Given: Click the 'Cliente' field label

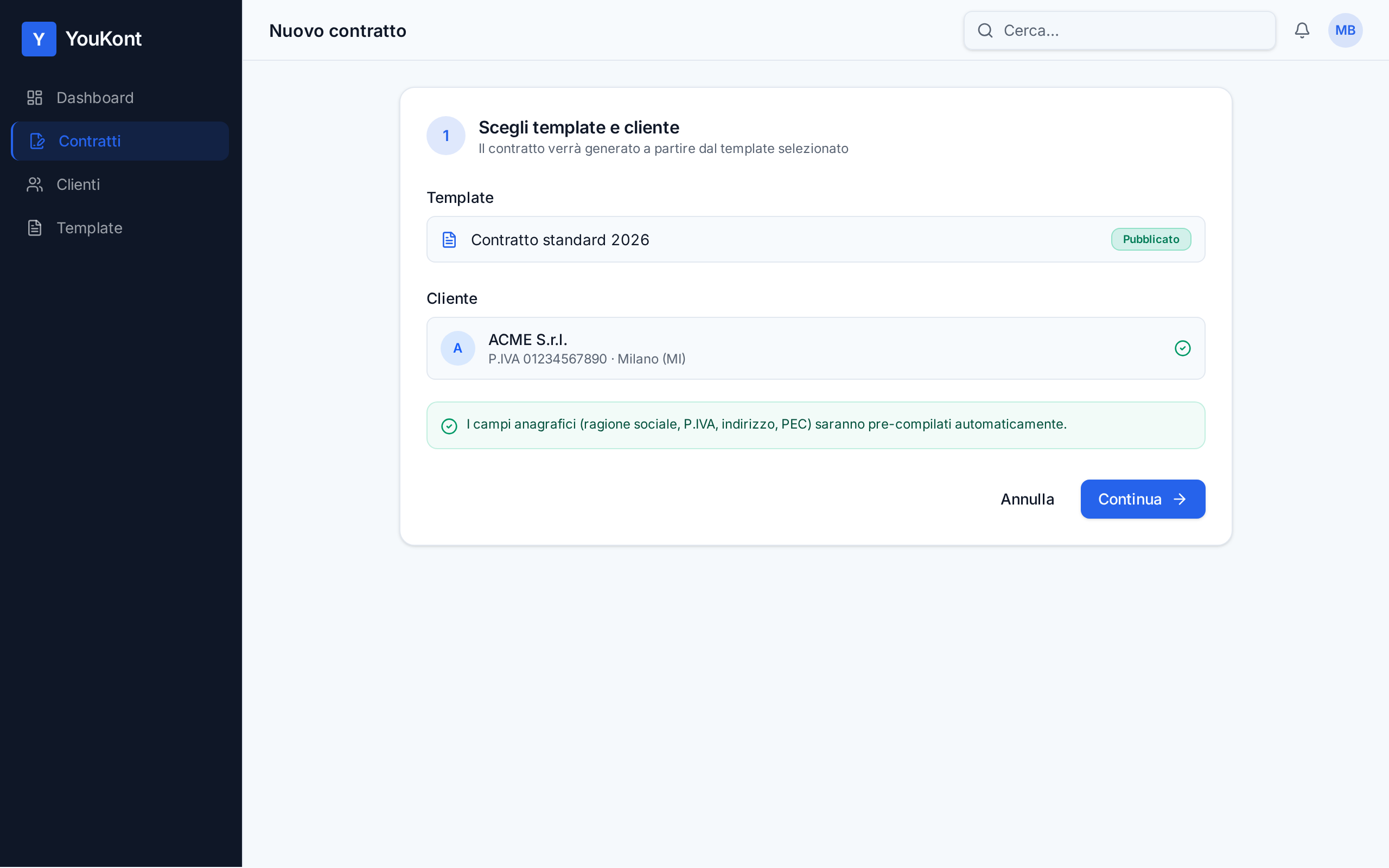Looking at the screenshot, I should pos(452,298).
